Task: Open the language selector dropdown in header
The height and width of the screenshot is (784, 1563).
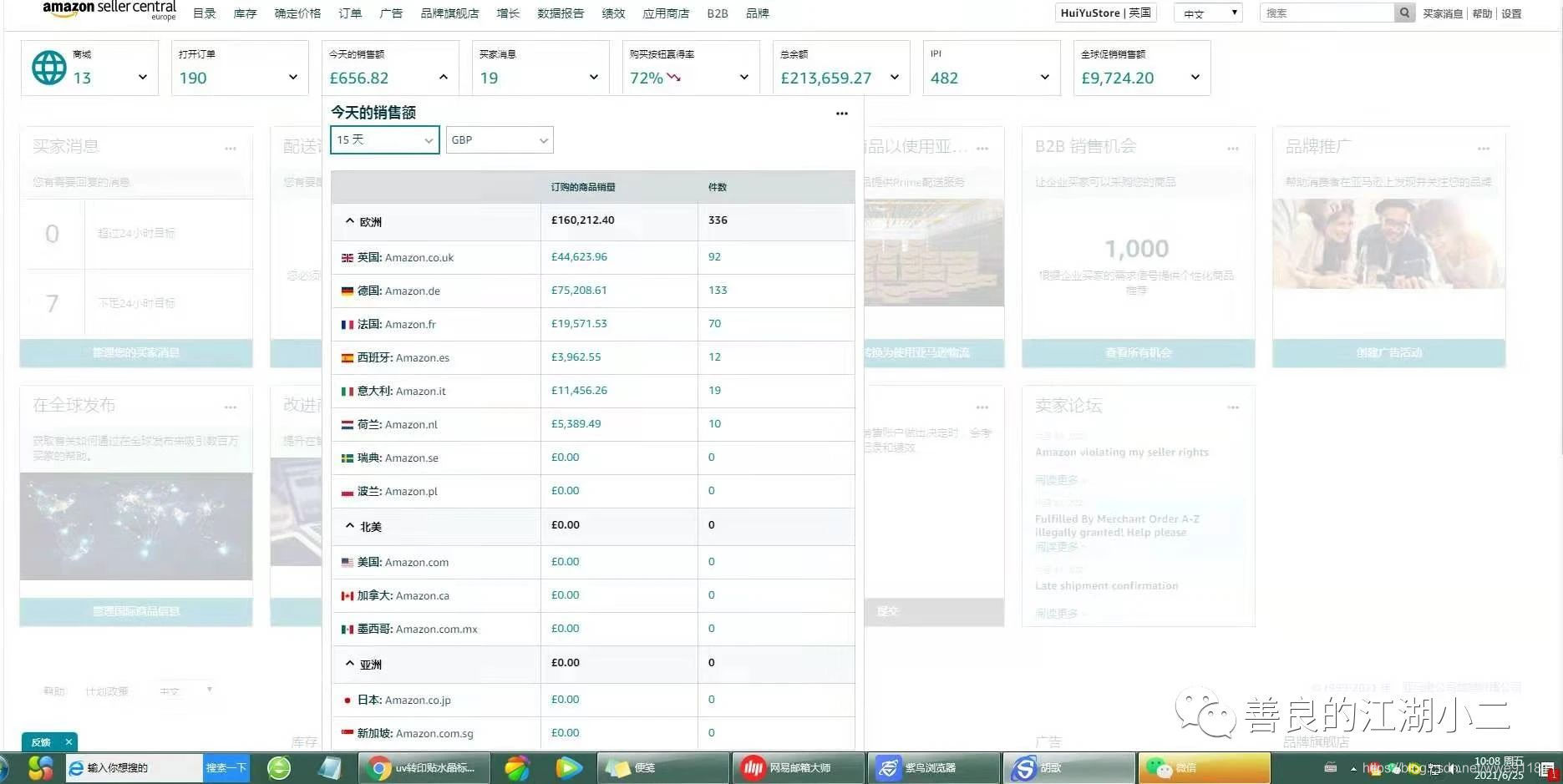Action: point(1208,13)
